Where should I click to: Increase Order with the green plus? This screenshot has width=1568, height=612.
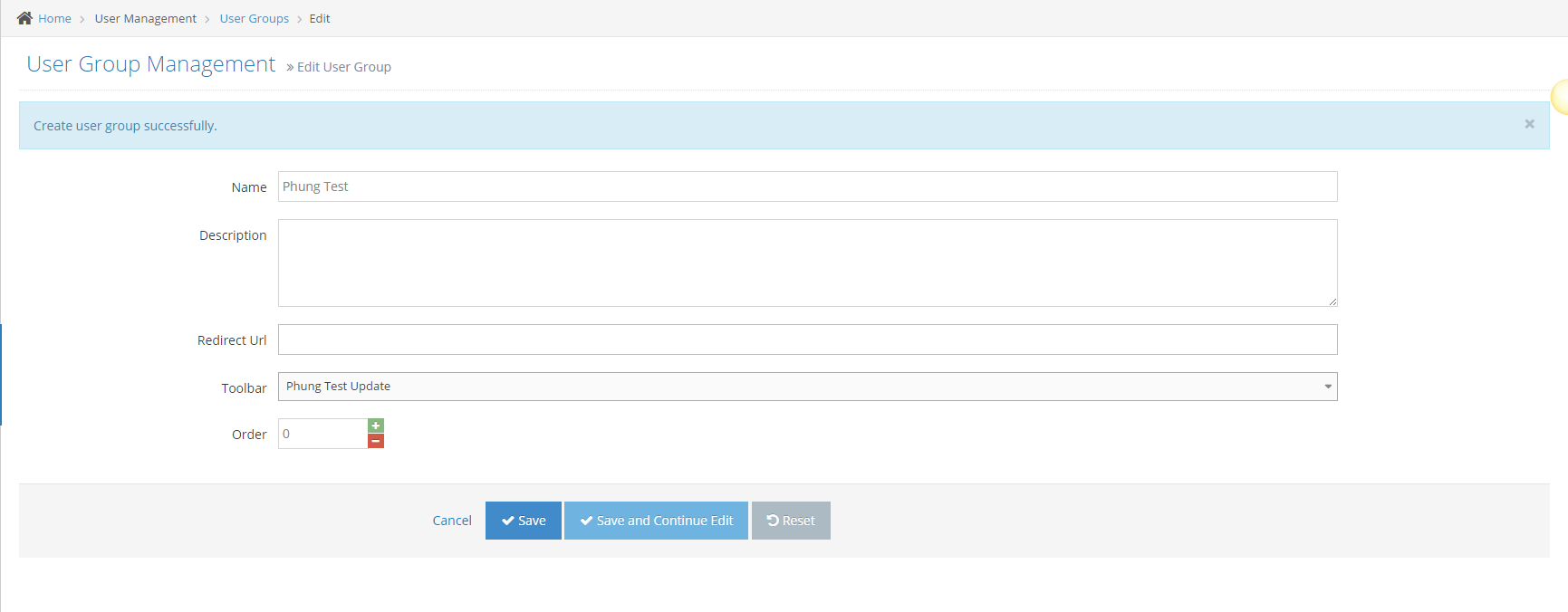point(376,426)
